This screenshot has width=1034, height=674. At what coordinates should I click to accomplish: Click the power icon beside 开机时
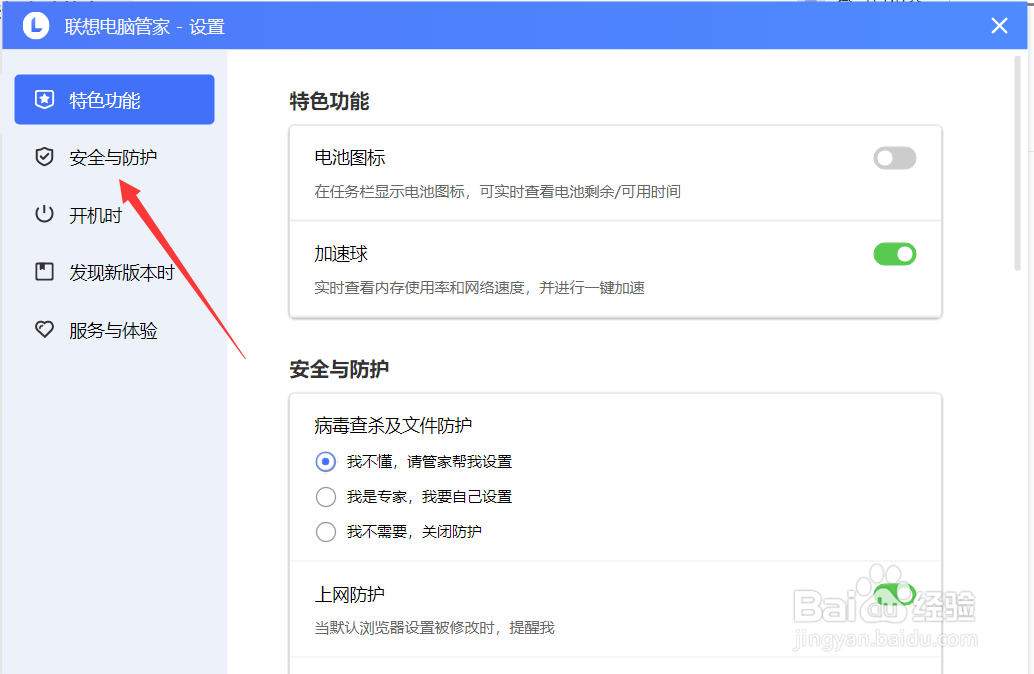[x=44, y=214]
